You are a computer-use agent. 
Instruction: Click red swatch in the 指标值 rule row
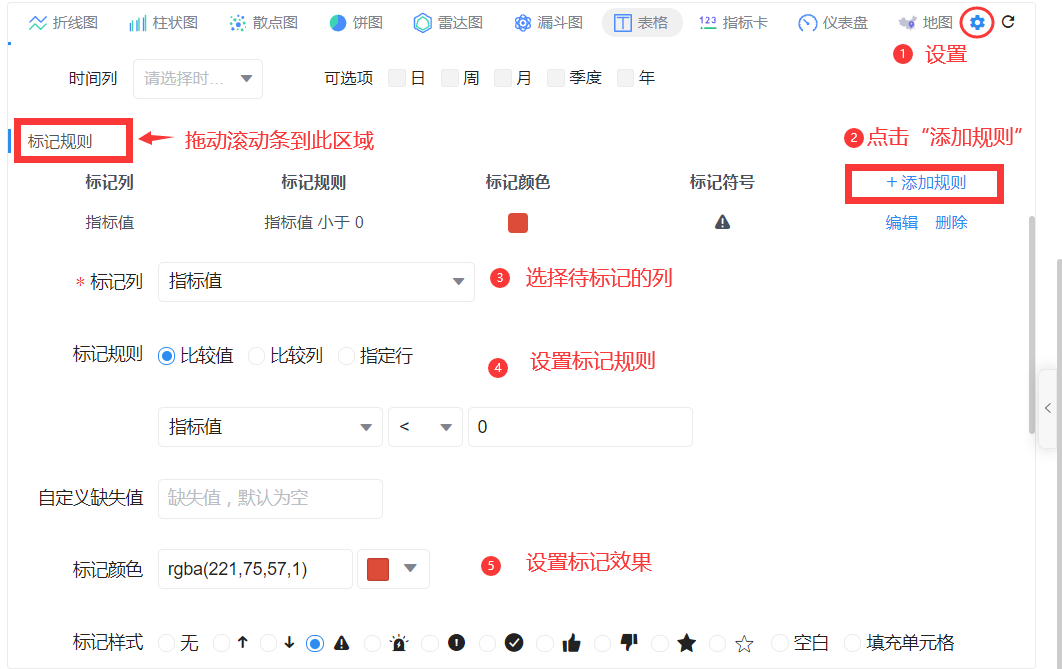(517, 223)
